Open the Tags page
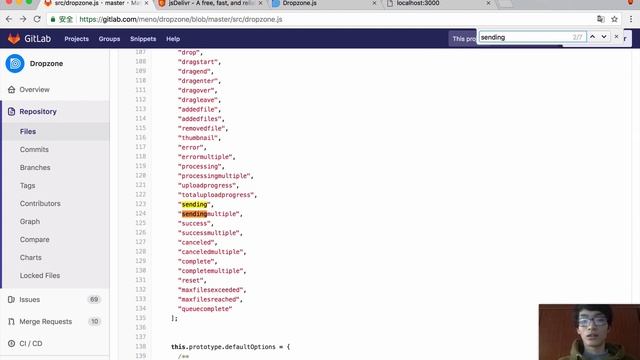This screenshot has height=360, width=640. click(27, 185)
